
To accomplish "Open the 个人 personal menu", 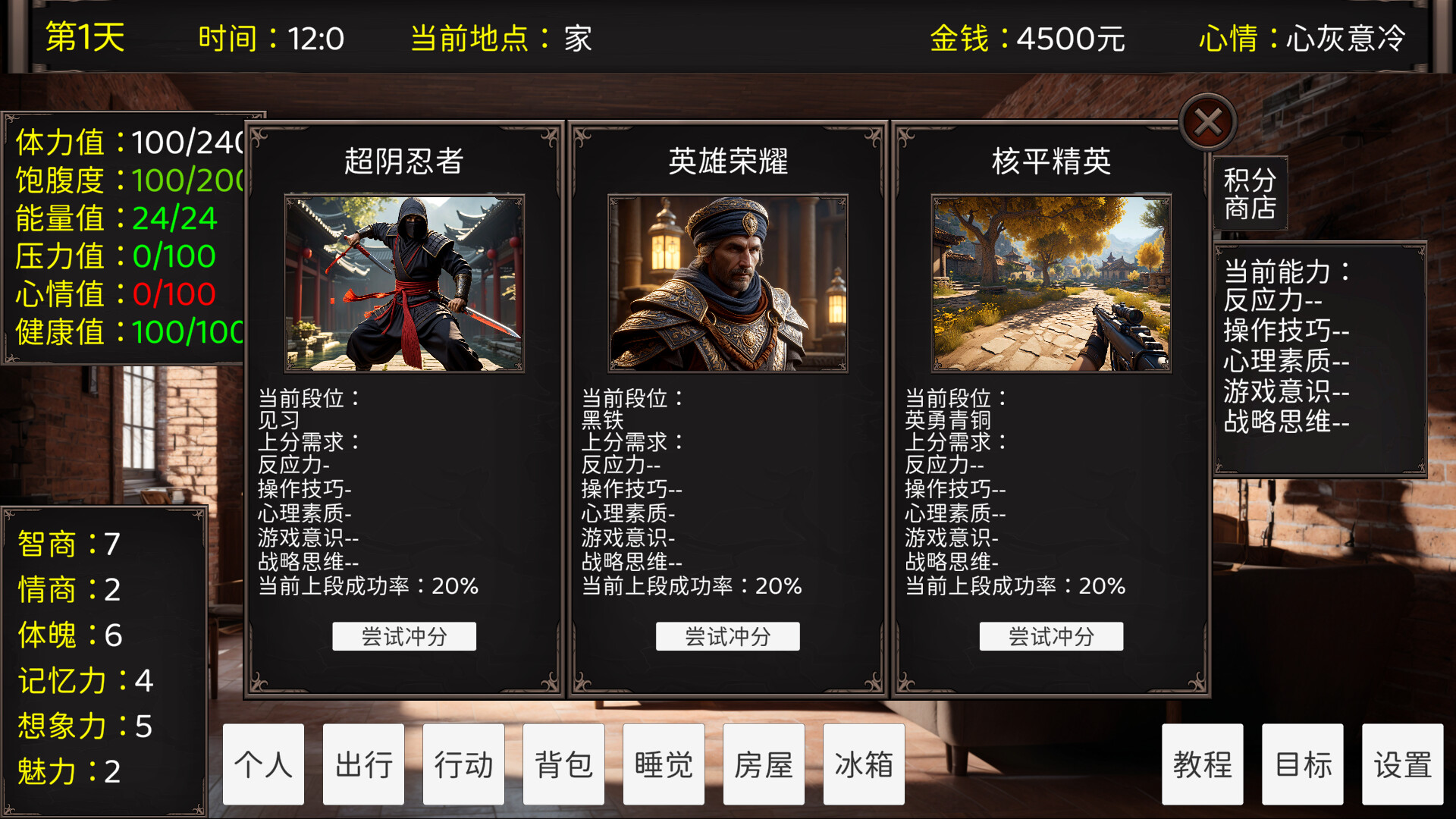I will click(263, 764).
